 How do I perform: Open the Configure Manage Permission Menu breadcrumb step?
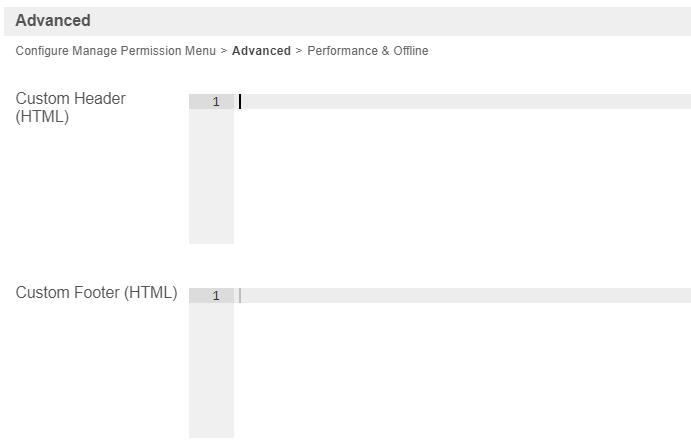click(x=115, y=51)
